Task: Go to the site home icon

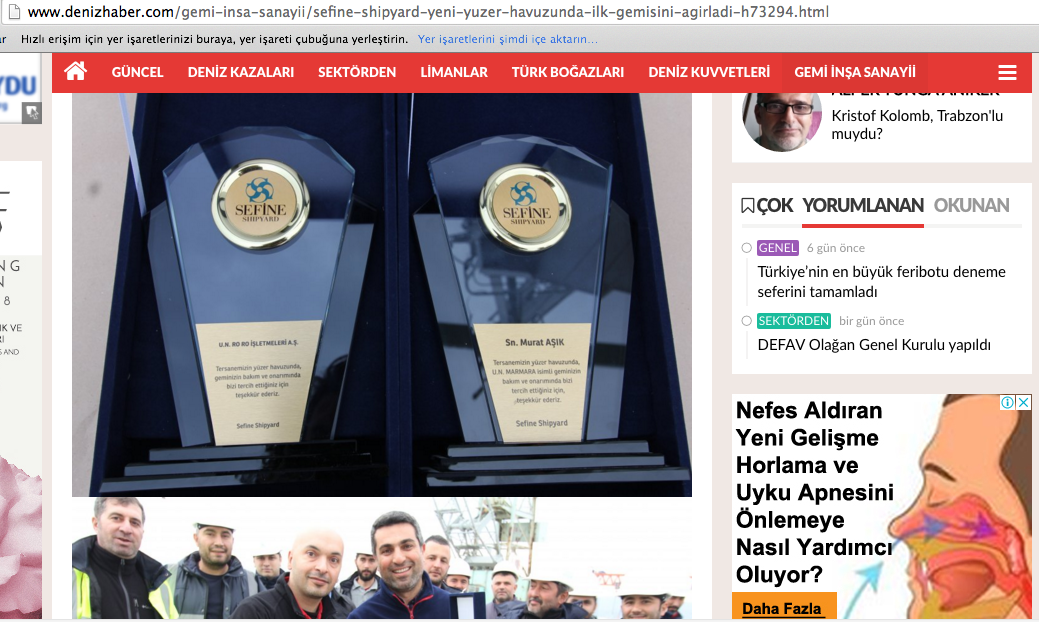Action: (76, 71)
